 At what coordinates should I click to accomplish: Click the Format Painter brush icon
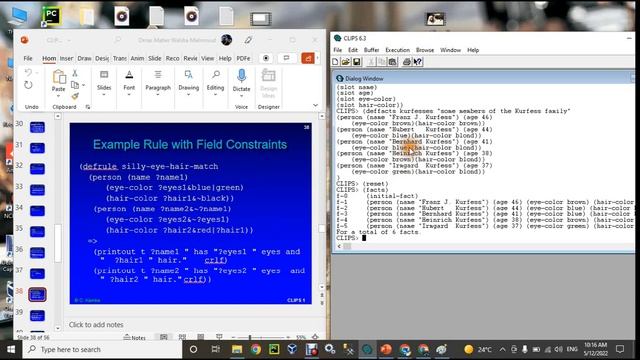point(75,96)
